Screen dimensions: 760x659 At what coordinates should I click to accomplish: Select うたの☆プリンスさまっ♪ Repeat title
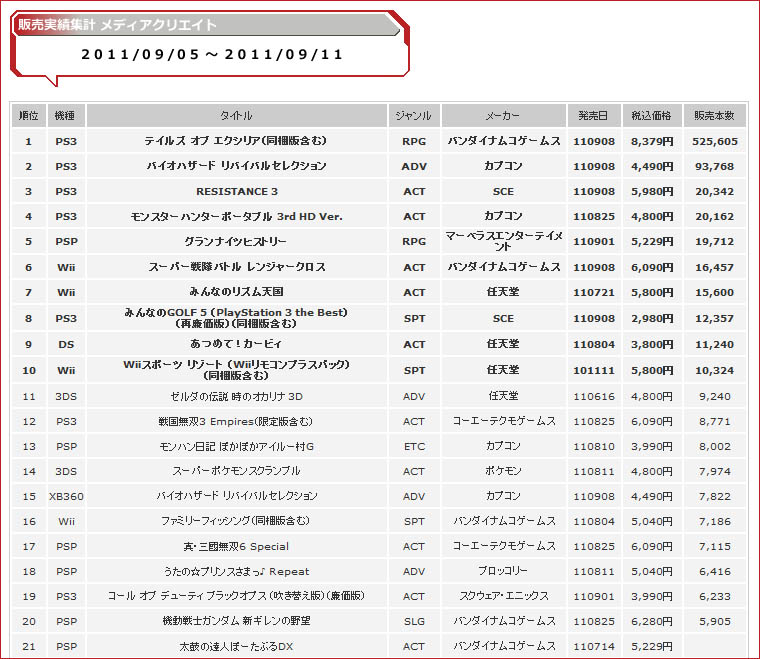coord(236,571)
